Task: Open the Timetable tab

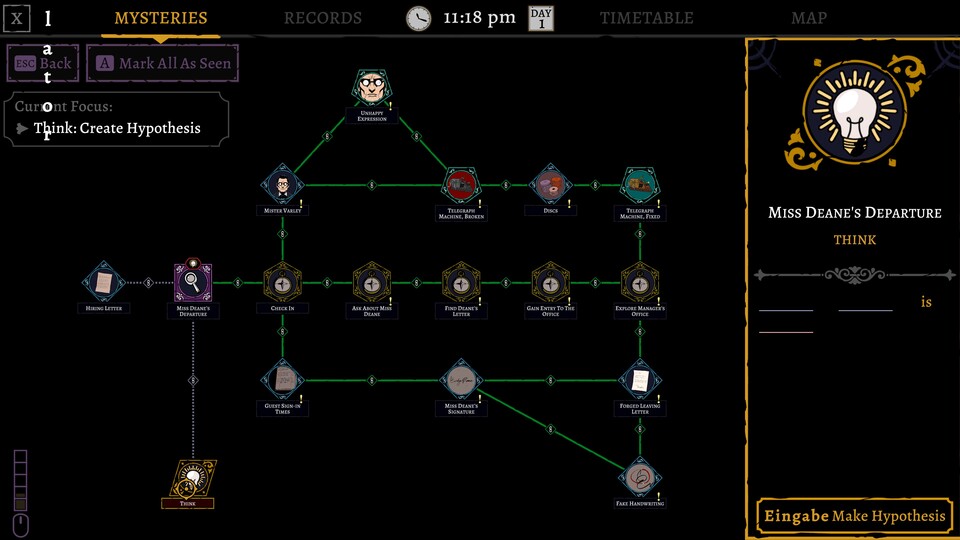Action: click(646, 18)
